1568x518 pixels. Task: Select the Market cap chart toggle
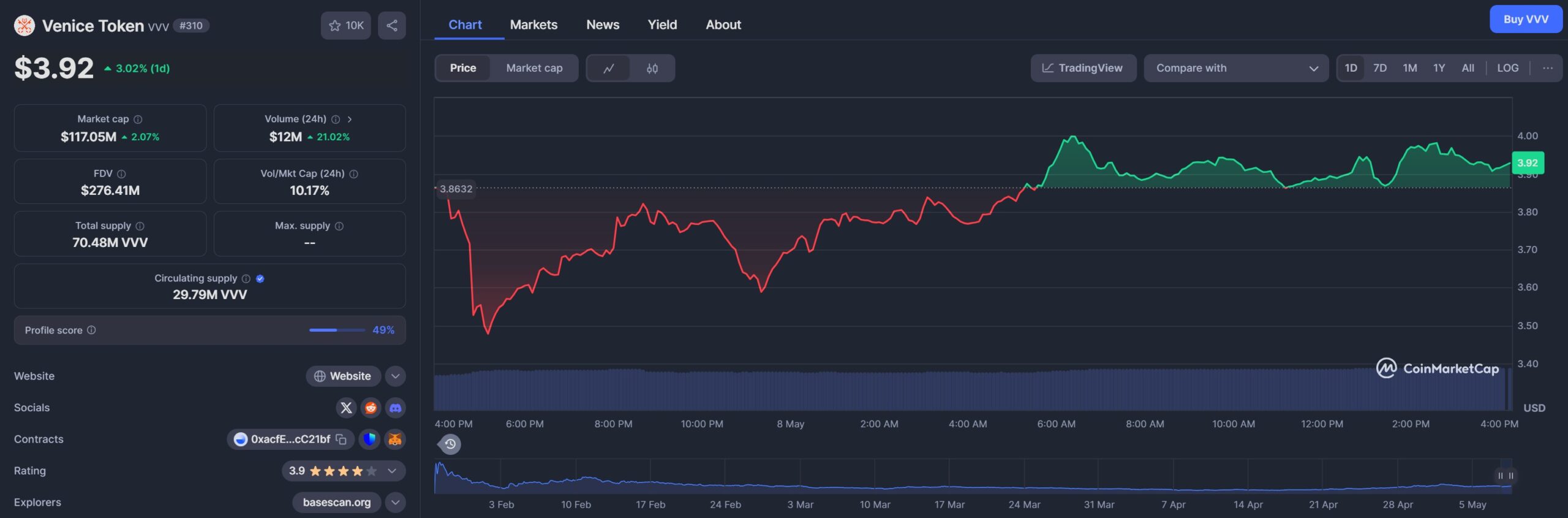[534, 68]
